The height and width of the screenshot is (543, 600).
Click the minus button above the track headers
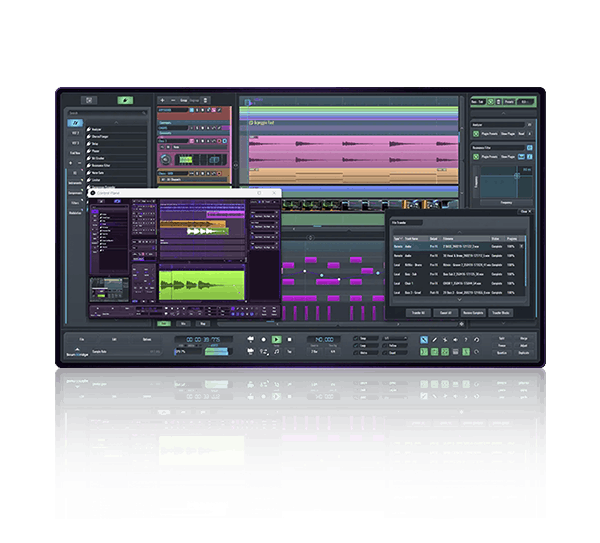[x=173, y=100]
